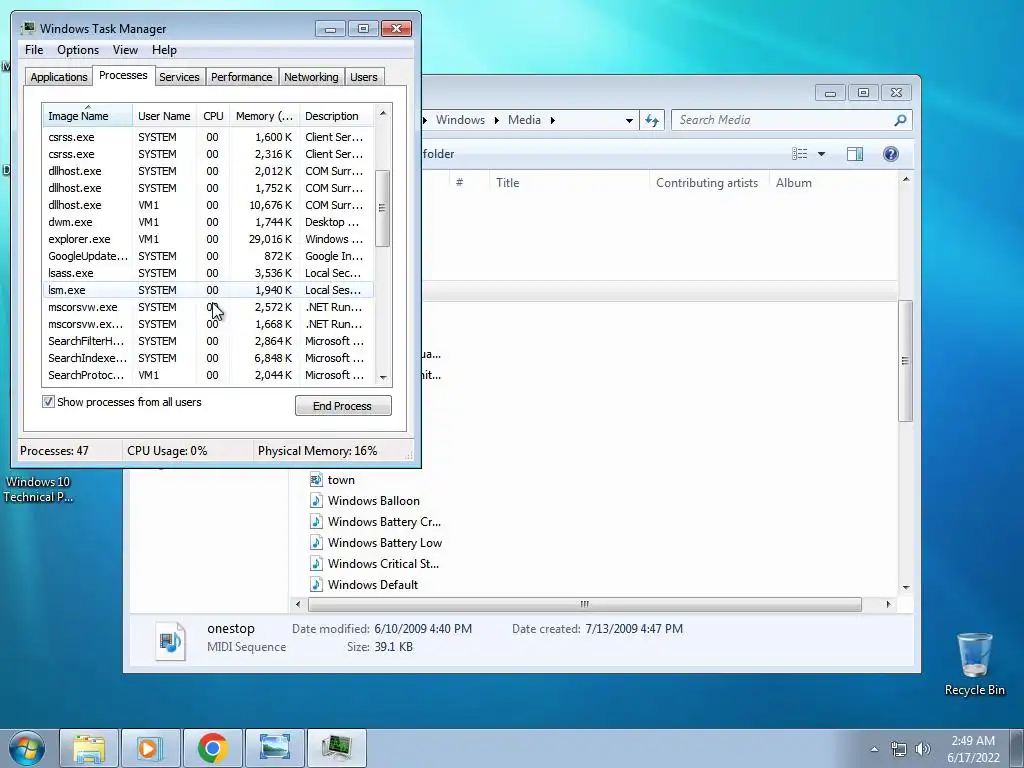Select the Task Manager taskbar icon
Viewport: 1024px width, 768px height.
point(336,748)
